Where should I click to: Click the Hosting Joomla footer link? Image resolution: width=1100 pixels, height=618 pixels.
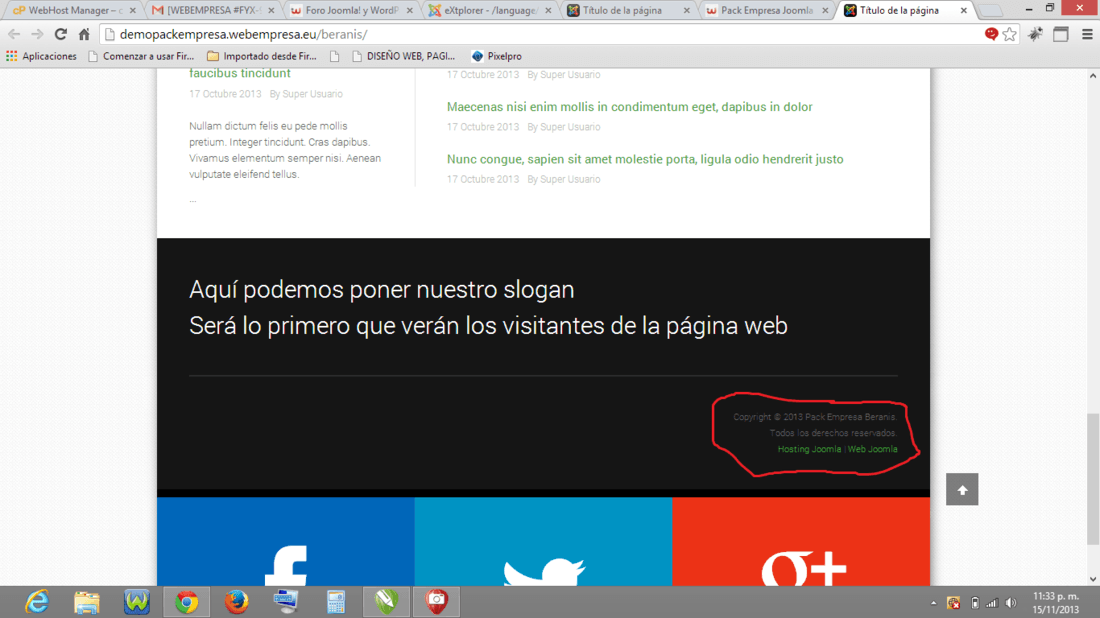click(x=809, y=449)
